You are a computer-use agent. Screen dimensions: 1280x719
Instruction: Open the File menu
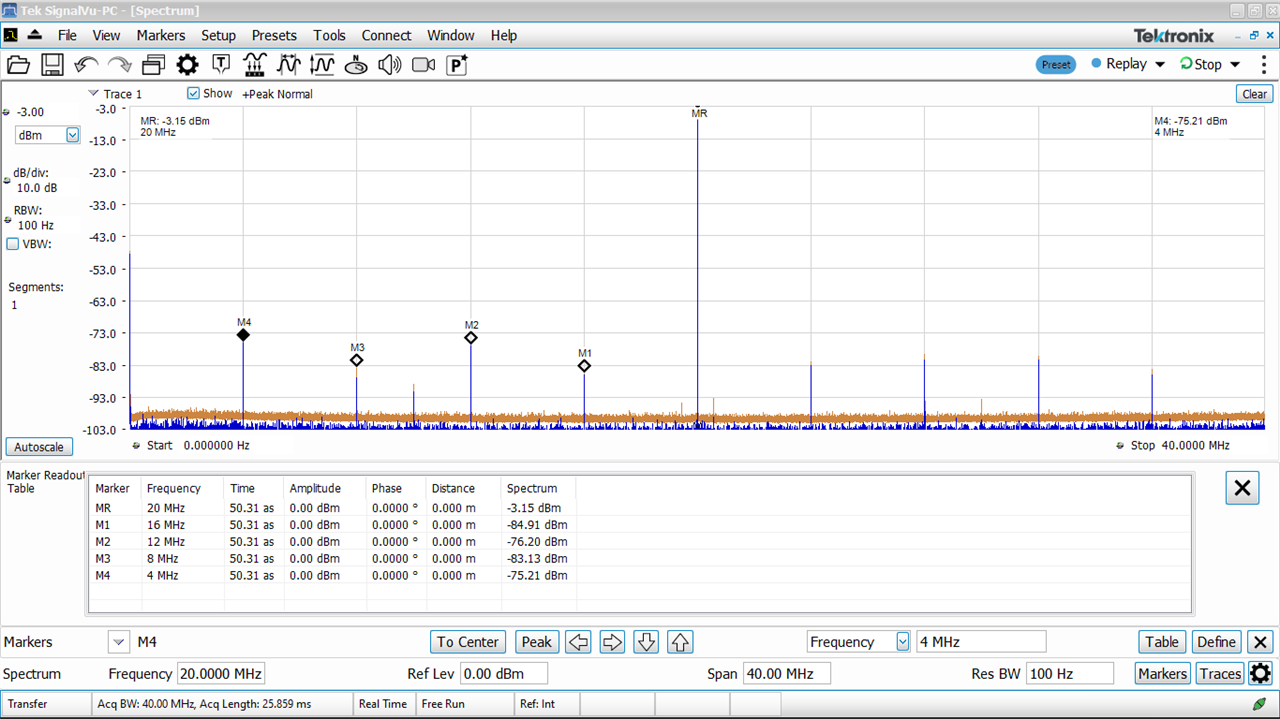67,35
